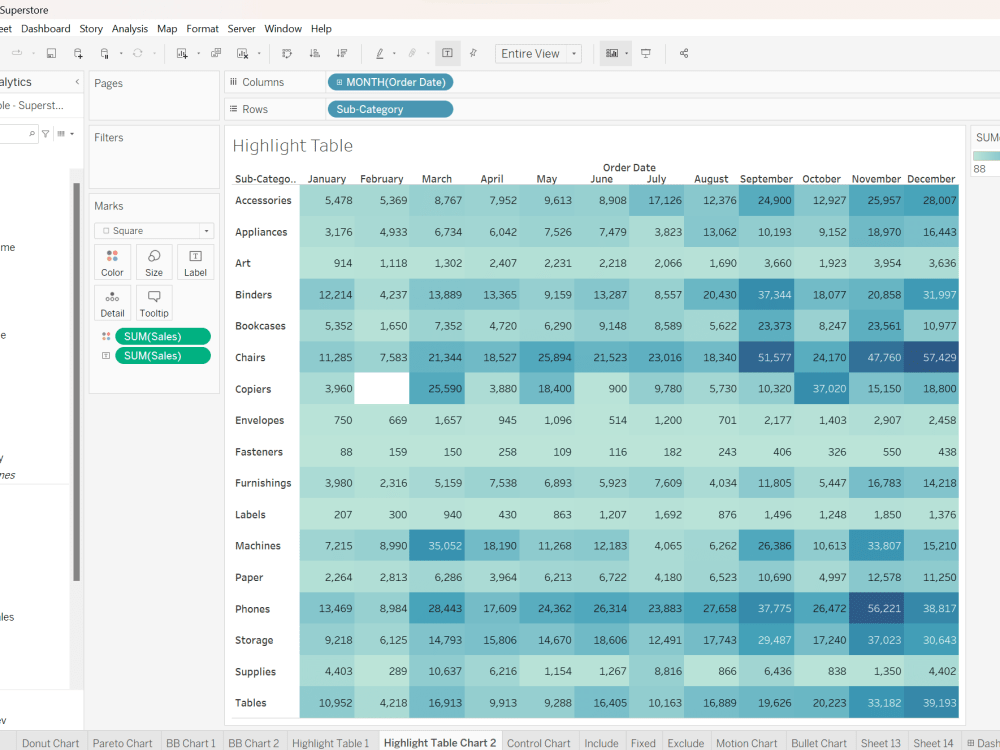
Task: Click the SUM(Sales) color legend gradient
Action: tap(990, 157)
